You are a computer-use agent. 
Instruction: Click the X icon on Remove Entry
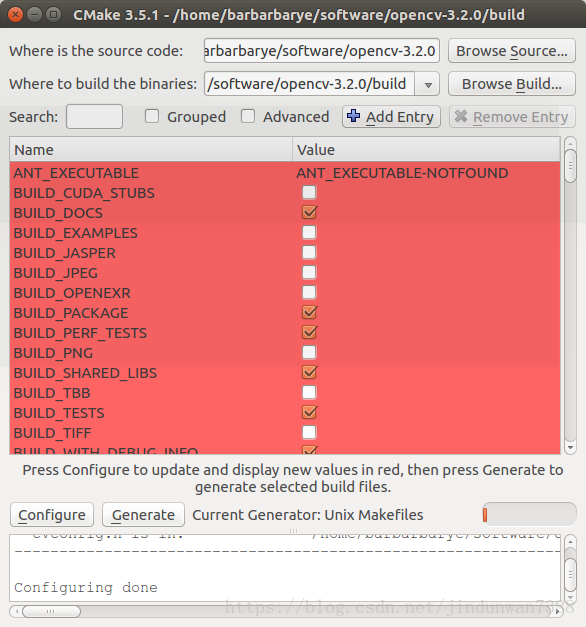[x=461, y=116]
